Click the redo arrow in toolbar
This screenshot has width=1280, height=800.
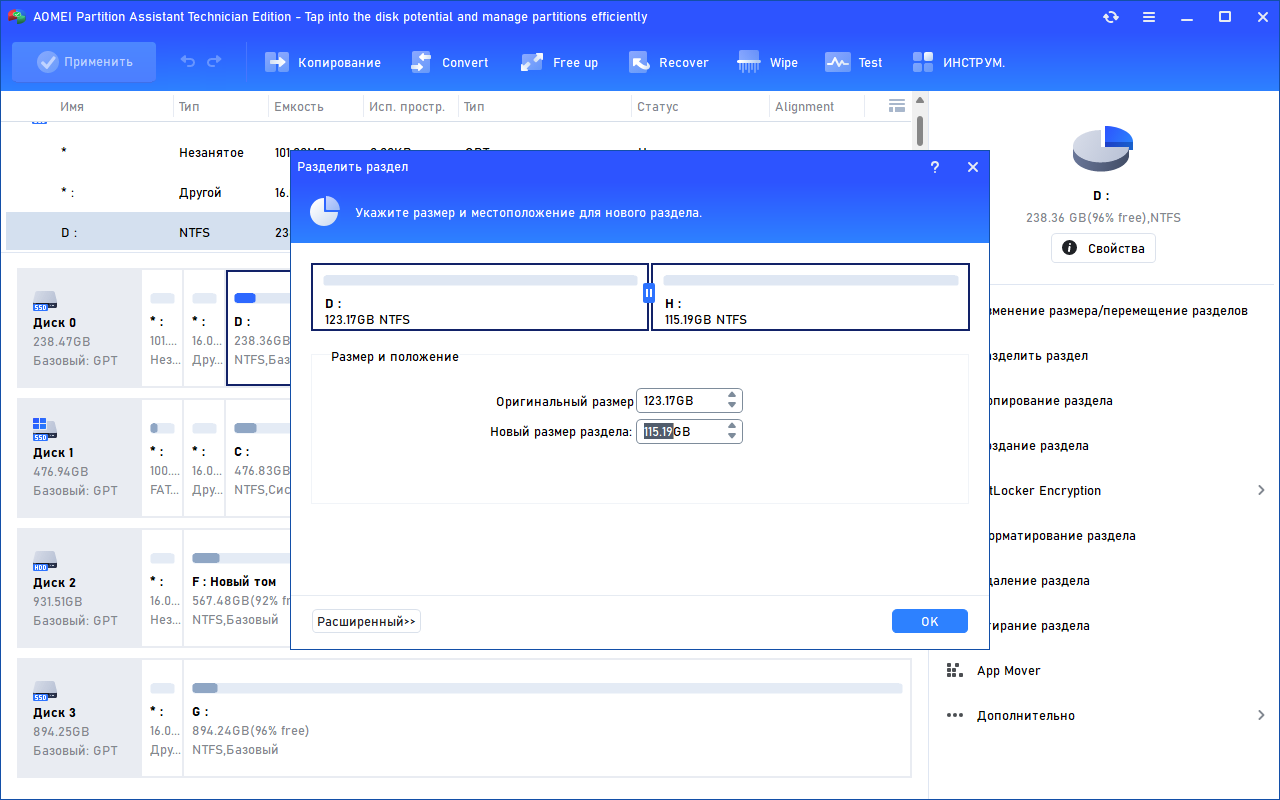click(x=214, y=62)
